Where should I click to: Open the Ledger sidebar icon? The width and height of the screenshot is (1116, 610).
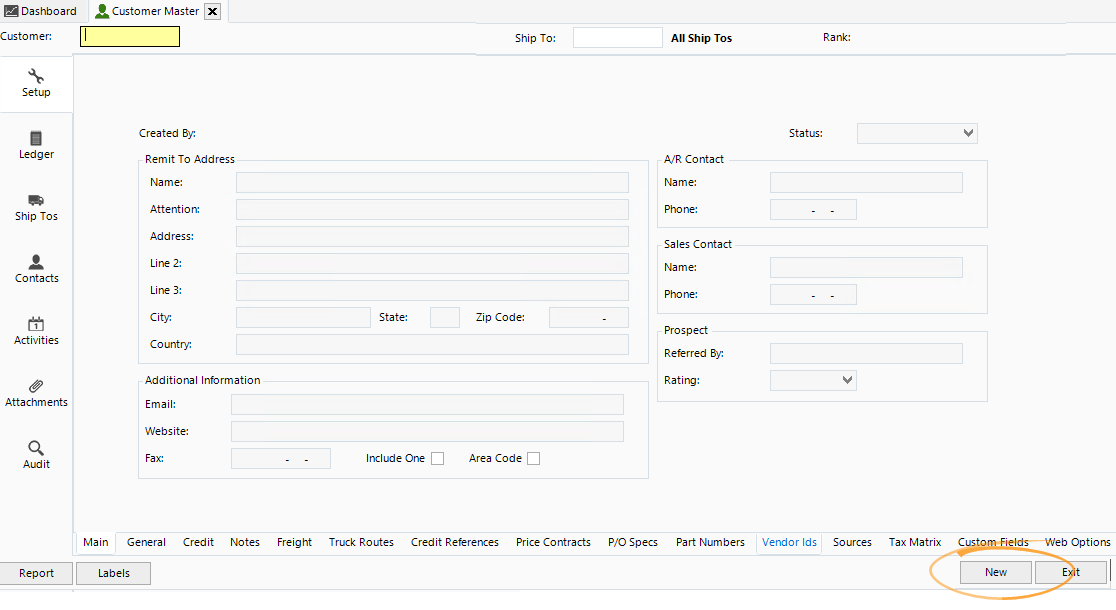click(36, 139)
